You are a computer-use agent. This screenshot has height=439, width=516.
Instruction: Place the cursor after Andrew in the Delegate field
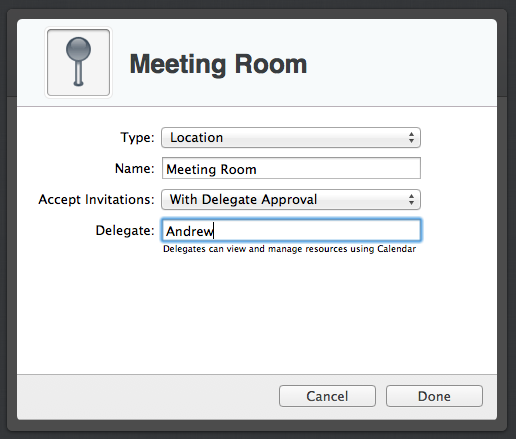pos(214,231)
